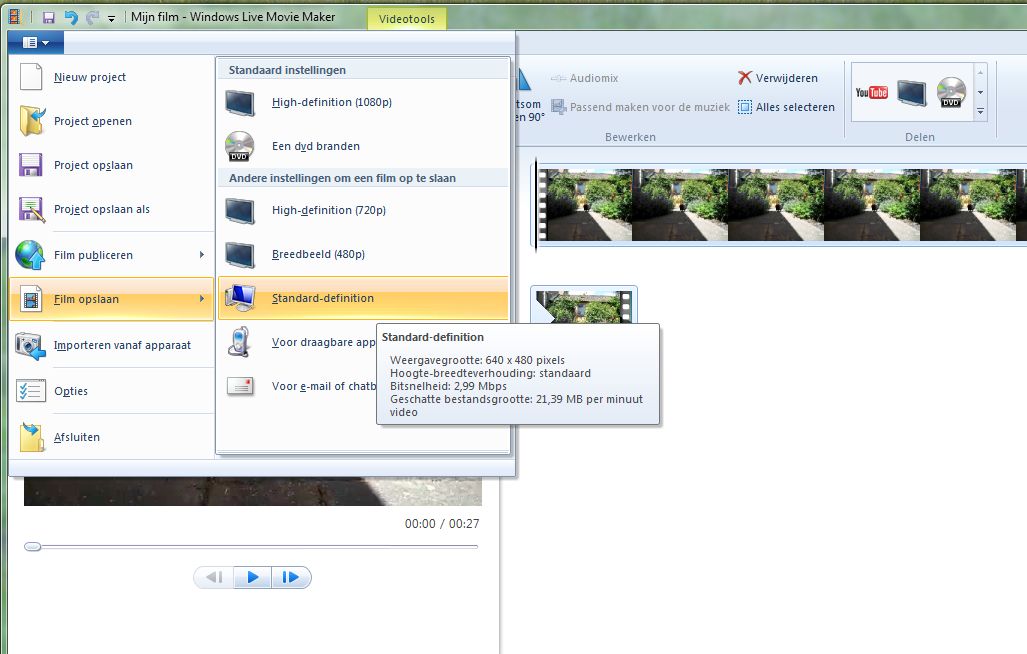Click the undo arrow in title bar
The height and width of the screenshot is (654, 1027).
point(70,17)
